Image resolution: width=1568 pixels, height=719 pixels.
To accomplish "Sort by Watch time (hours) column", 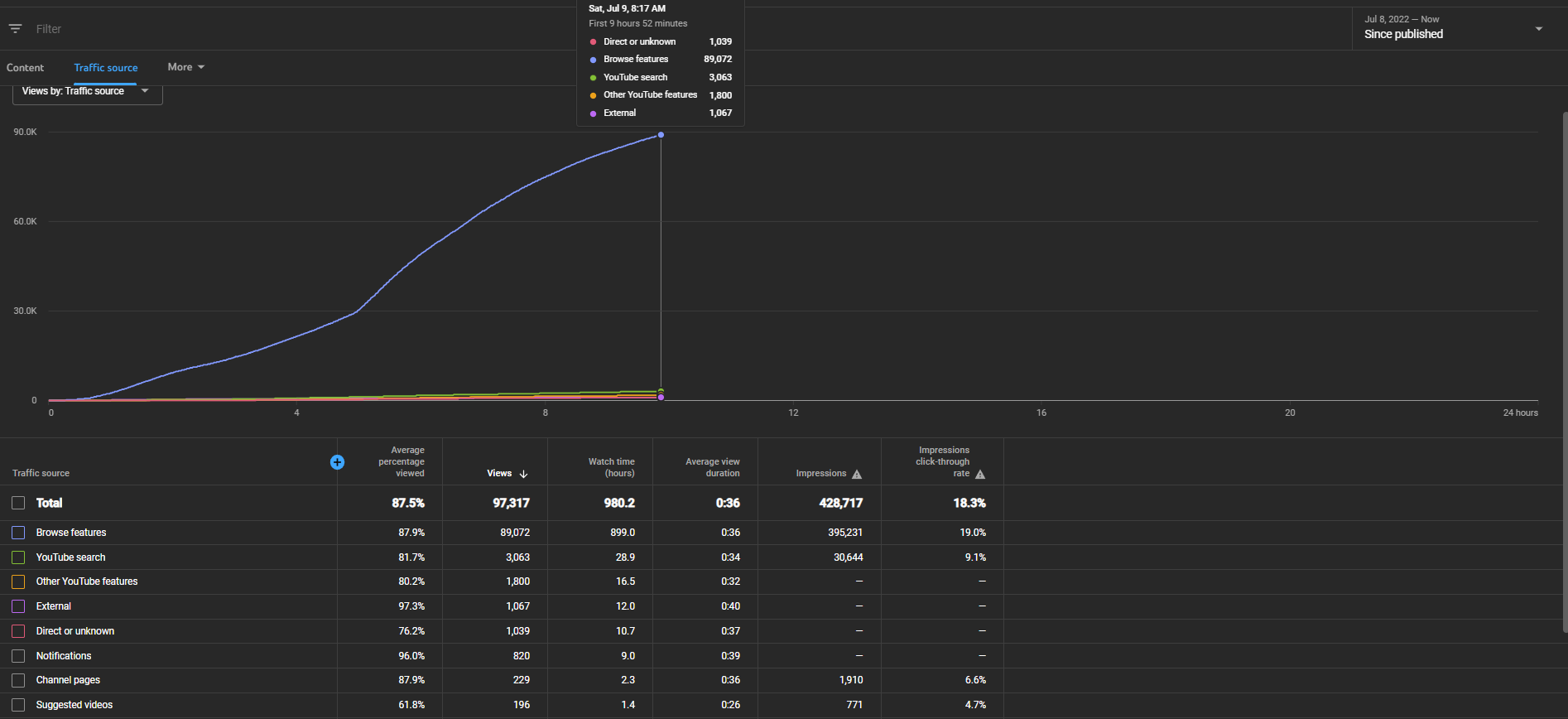I will click(x=612, y=468).
